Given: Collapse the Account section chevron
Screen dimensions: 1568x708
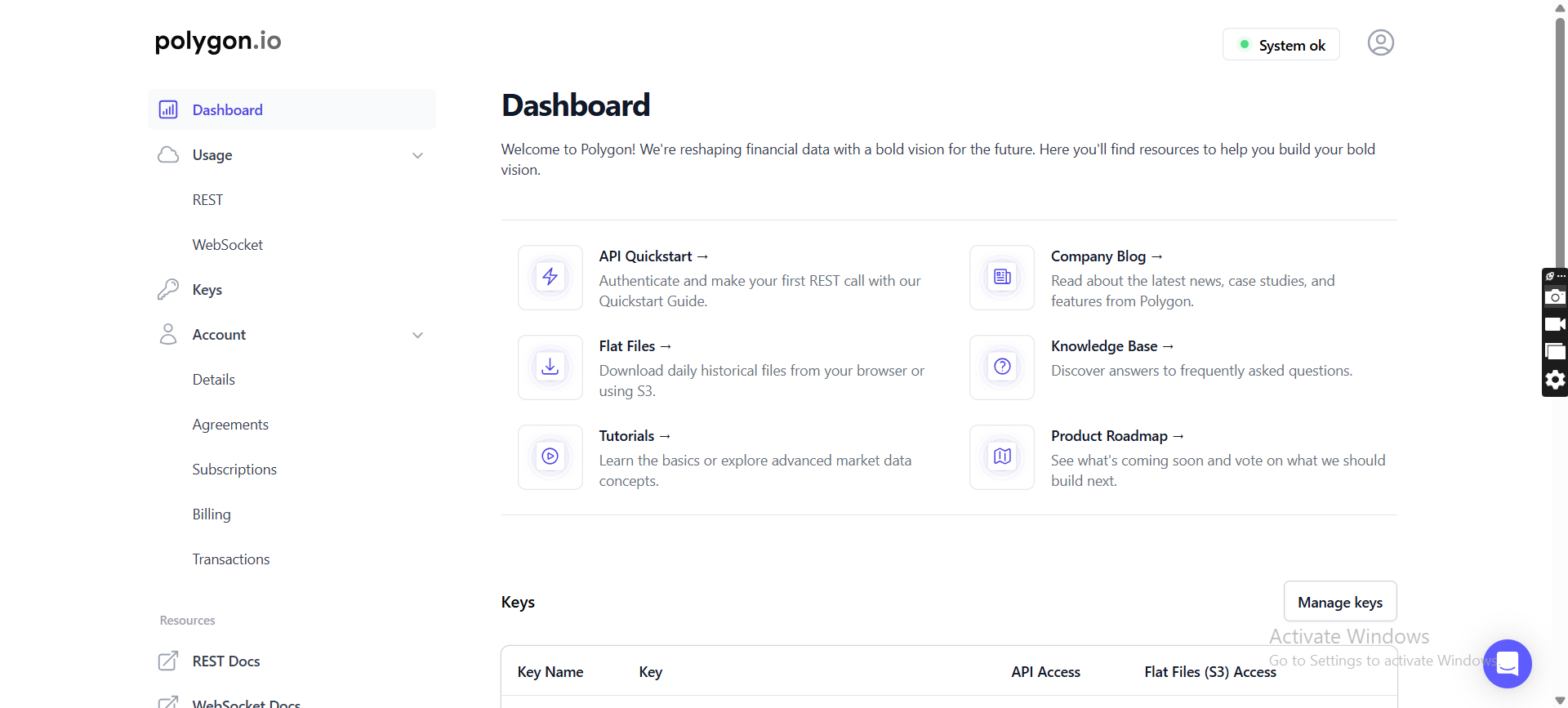Looking at the screenshot, I should click(417, 335).
